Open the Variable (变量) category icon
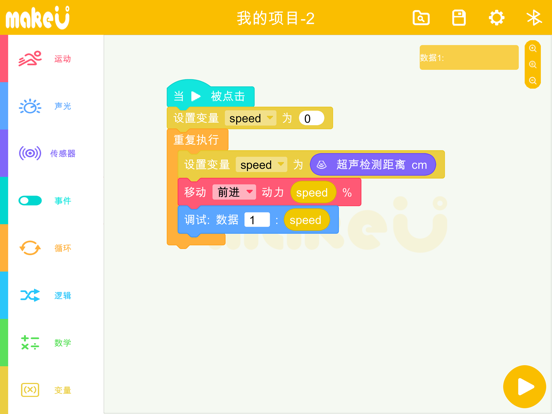Viewport: 552px width, 414px height. tap(30, 390)
